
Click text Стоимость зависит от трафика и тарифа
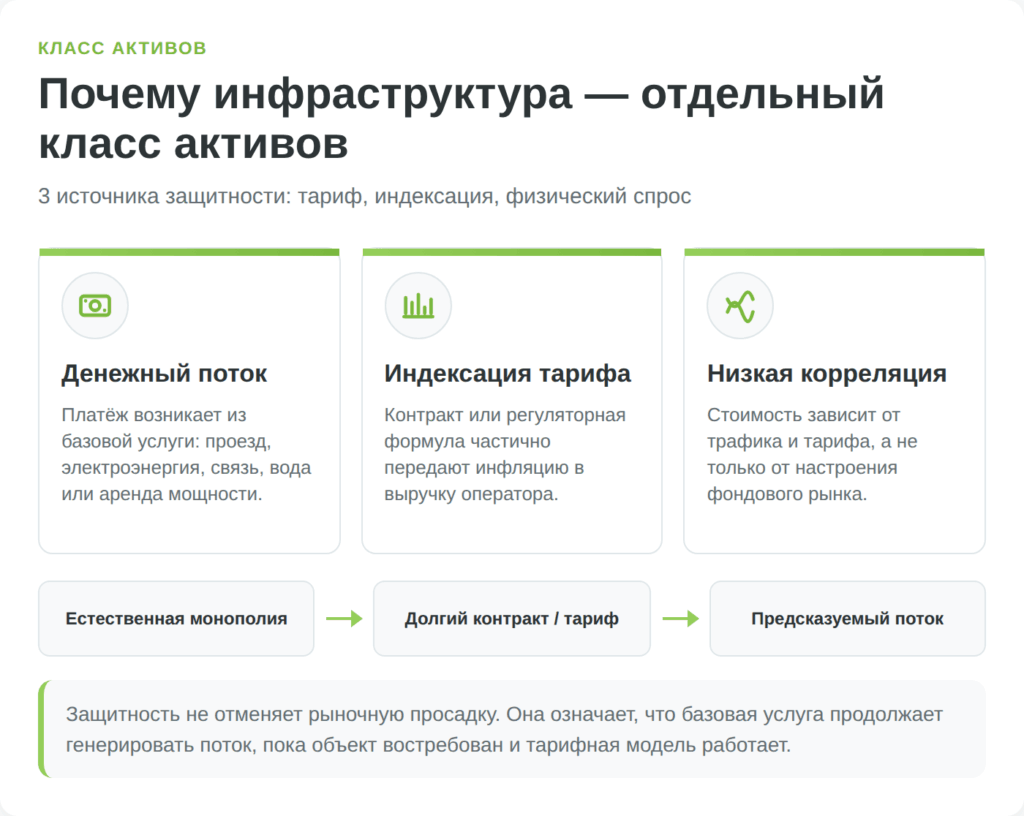[x=812, y=454]
